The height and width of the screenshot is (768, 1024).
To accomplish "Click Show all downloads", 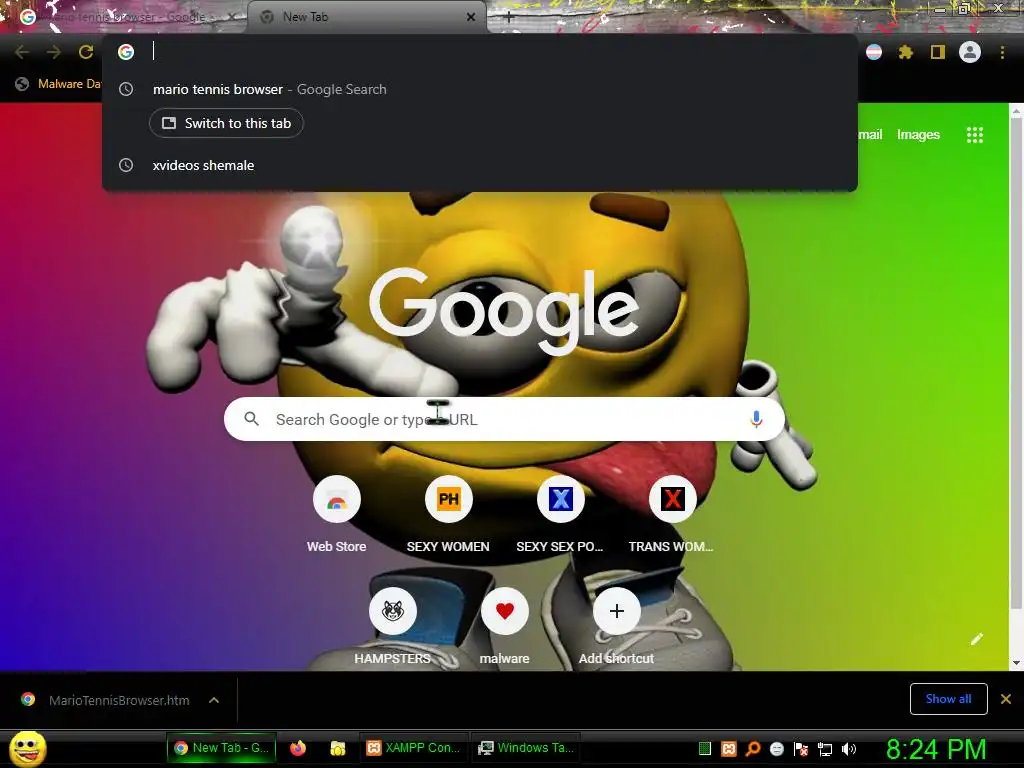I will 948,699.
